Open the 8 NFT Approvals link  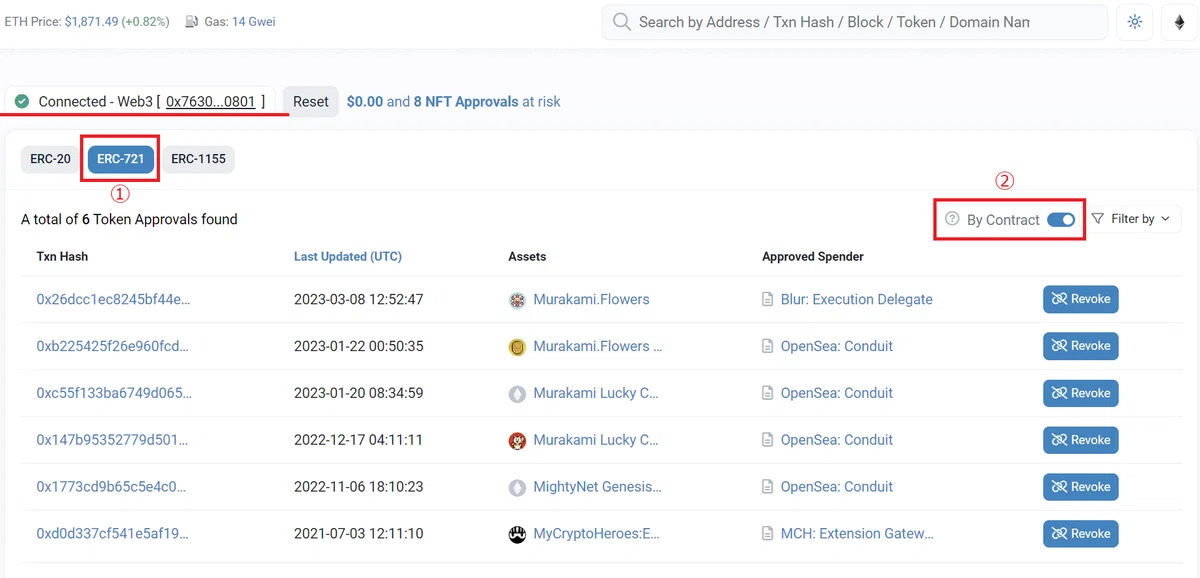pos(466,101)
